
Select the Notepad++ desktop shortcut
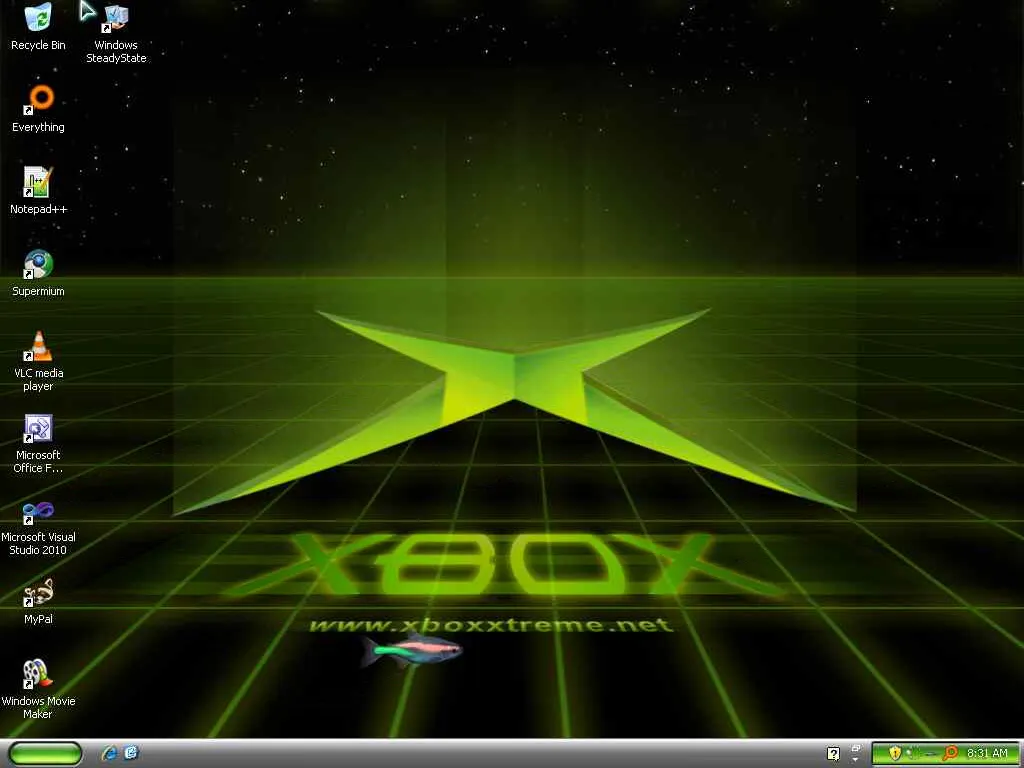coord(38,191)
